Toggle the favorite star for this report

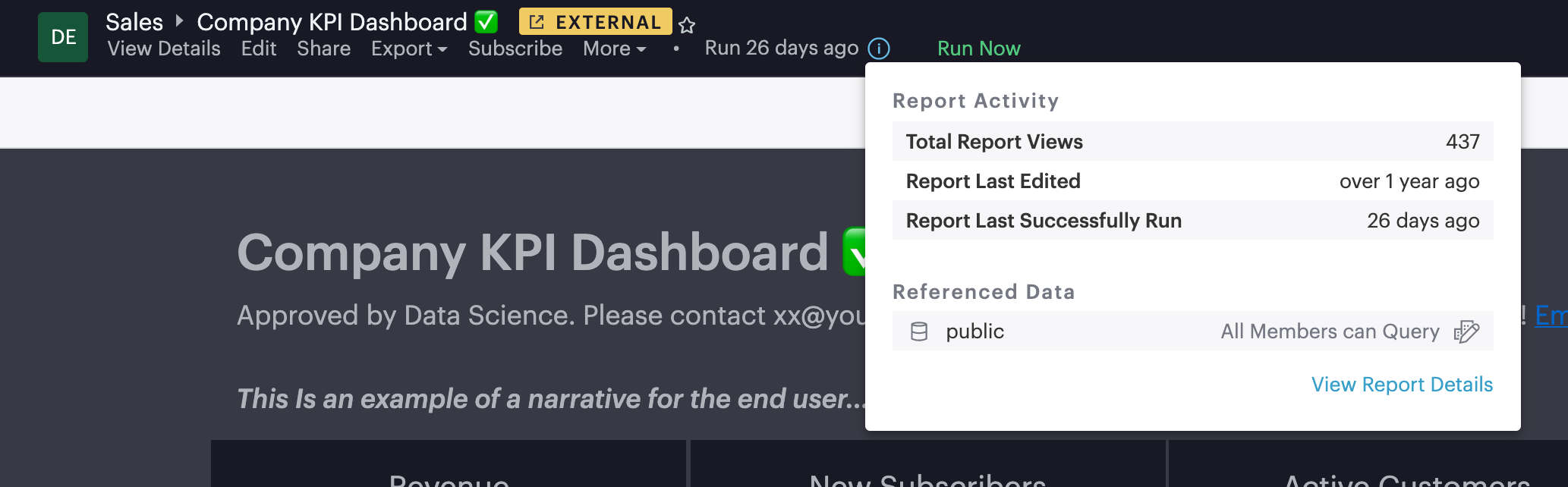pyautogui.click(x=685, y=25)
